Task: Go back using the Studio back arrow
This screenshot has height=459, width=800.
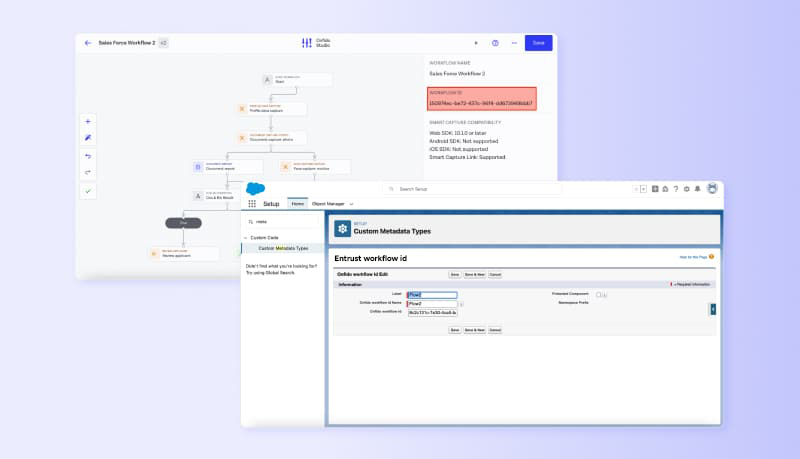Action: [88, 43]
